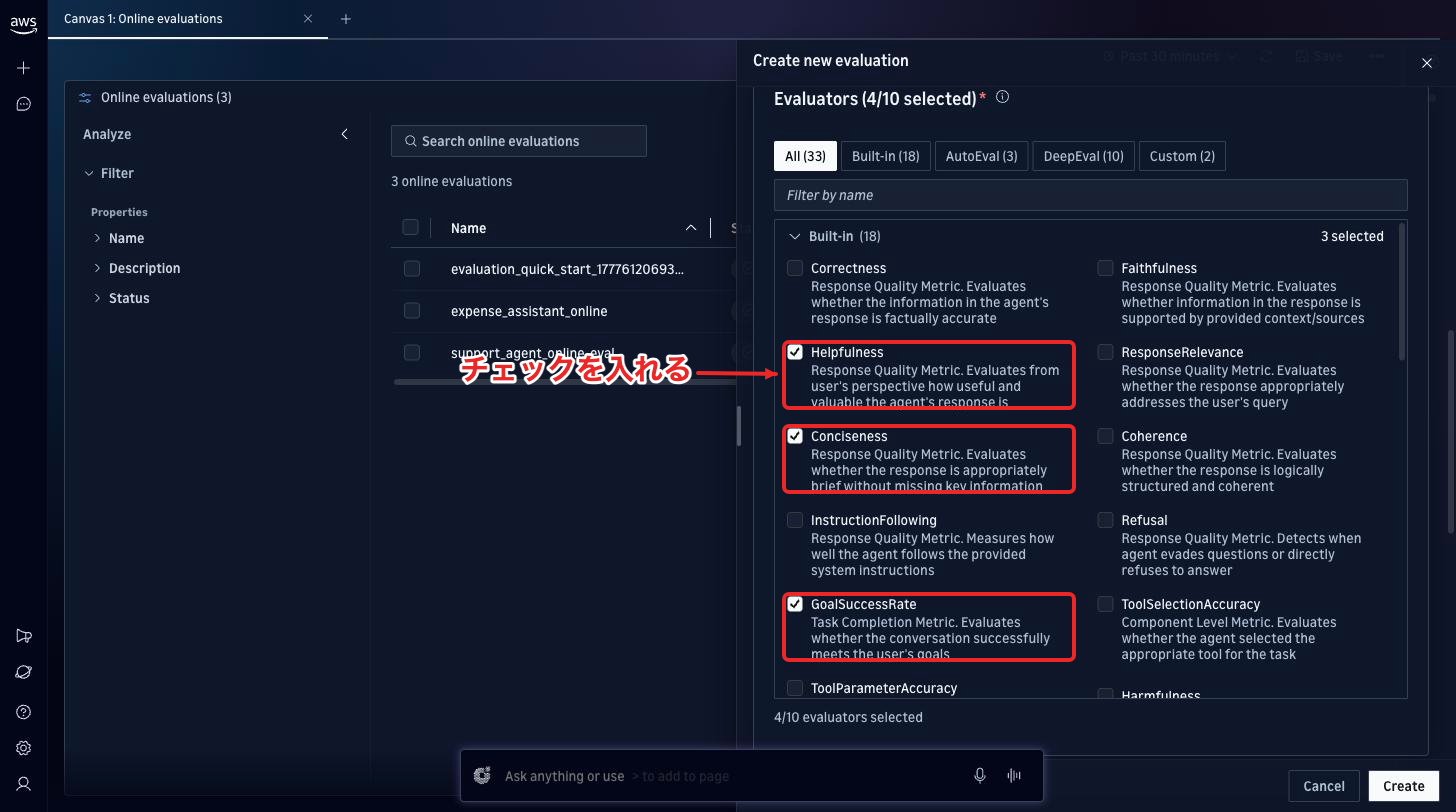The width and height of the screenshot is (1456, 812).
Task: Open the expense_assistant_online evaluation name
Action: (x=529, y=311)
